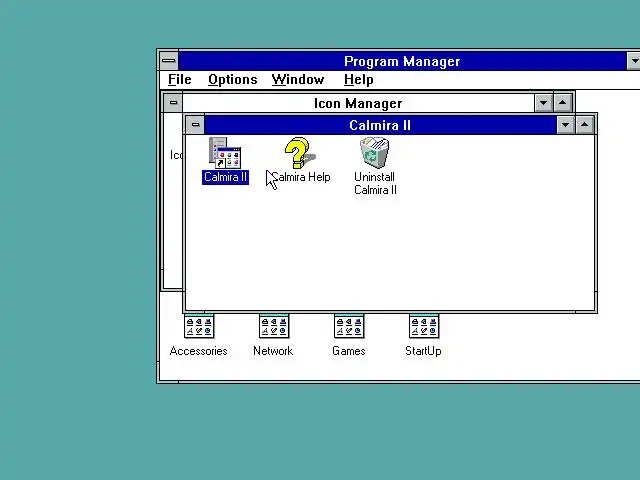Minimize the Program Manager window
The height and width of the screenshot is (480, 640).
(633, 61)
